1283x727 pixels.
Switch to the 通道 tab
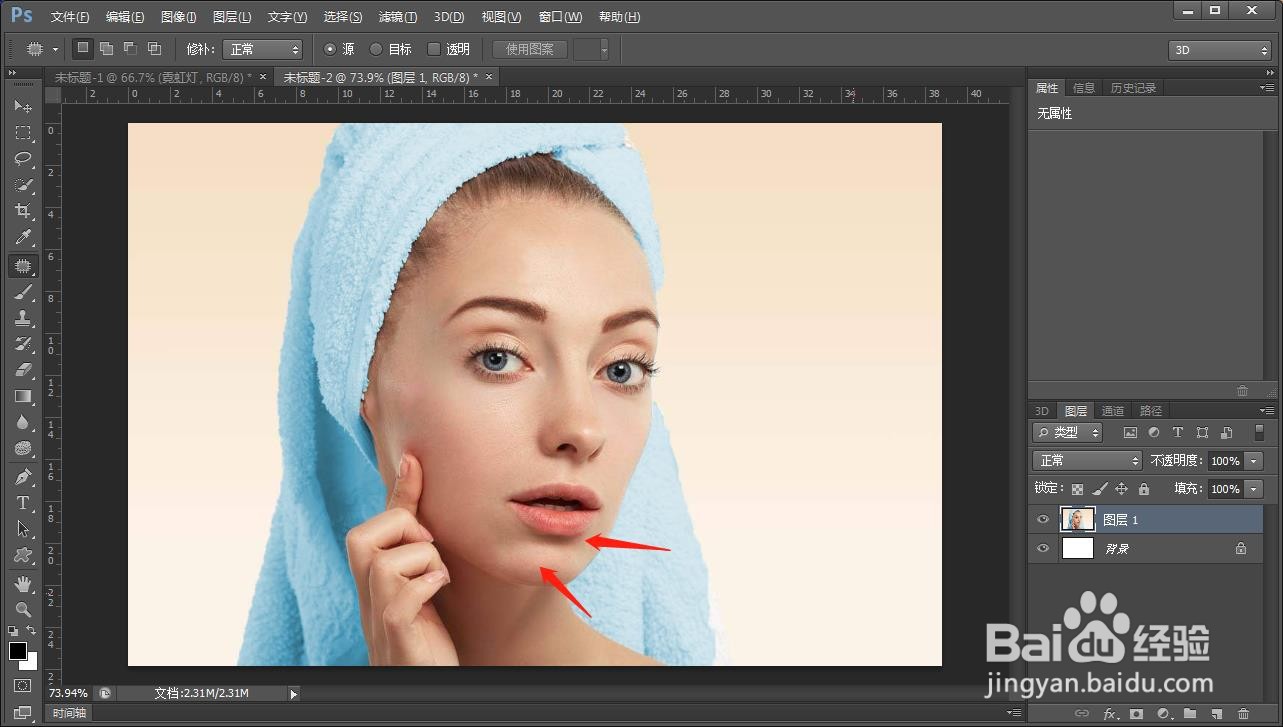point(1113,411)
